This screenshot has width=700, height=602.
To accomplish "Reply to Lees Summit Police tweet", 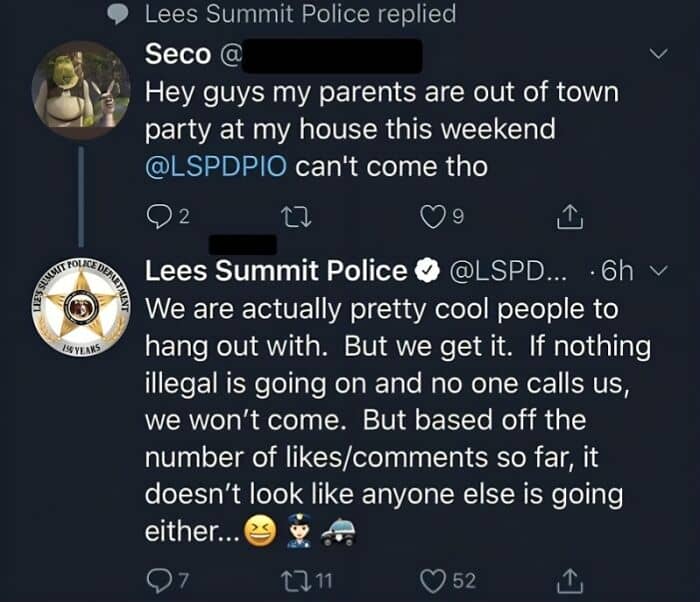I will coord(158,577).
